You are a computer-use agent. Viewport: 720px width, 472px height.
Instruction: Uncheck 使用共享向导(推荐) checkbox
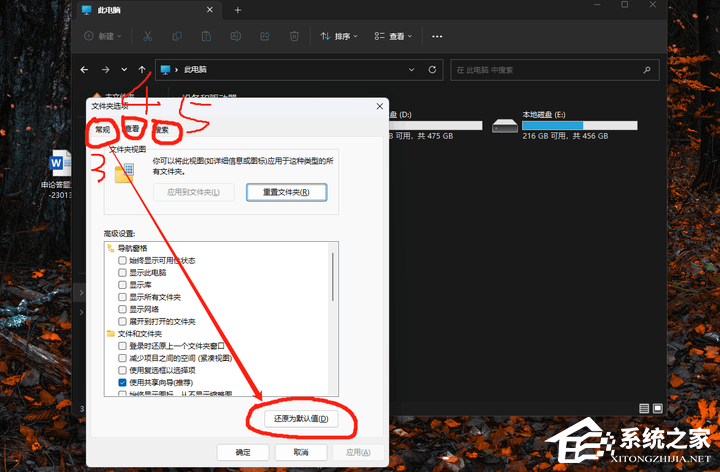[123, 382]
